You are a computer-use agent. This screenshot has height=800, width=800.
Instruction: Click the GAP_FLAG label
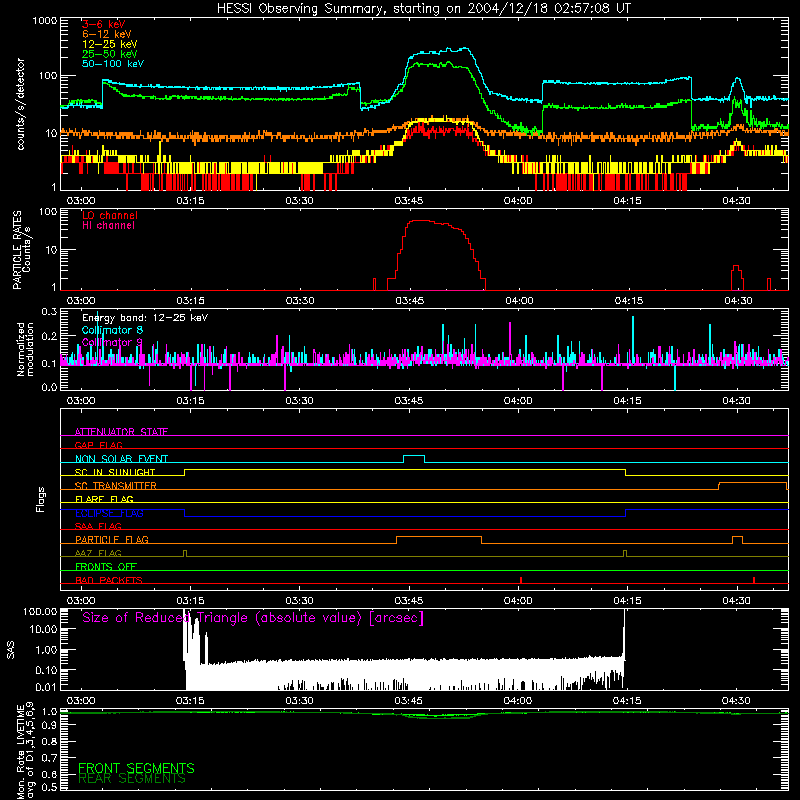point(98,445)
